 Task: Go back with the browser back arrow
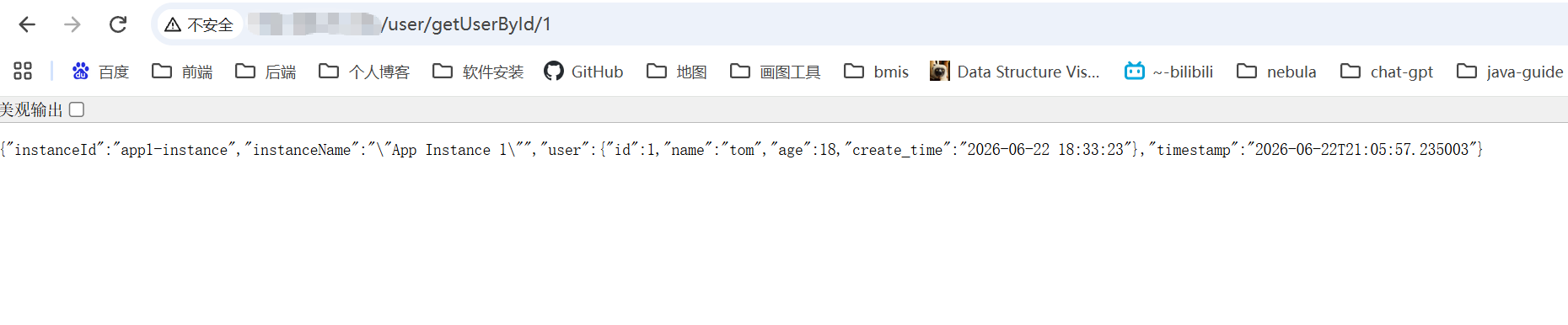tap(27, 24)
